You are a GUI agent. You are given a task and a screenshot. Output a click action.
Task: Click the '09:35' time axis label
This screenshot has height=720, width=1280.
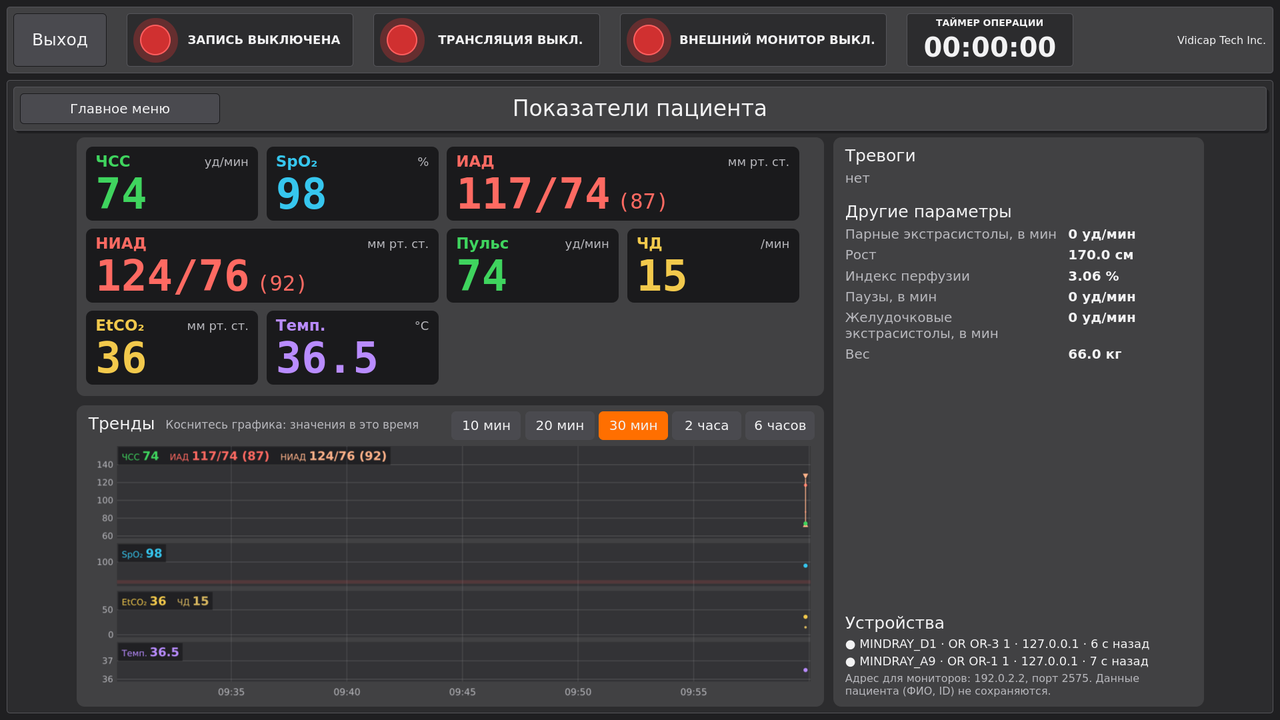point(231,692)
